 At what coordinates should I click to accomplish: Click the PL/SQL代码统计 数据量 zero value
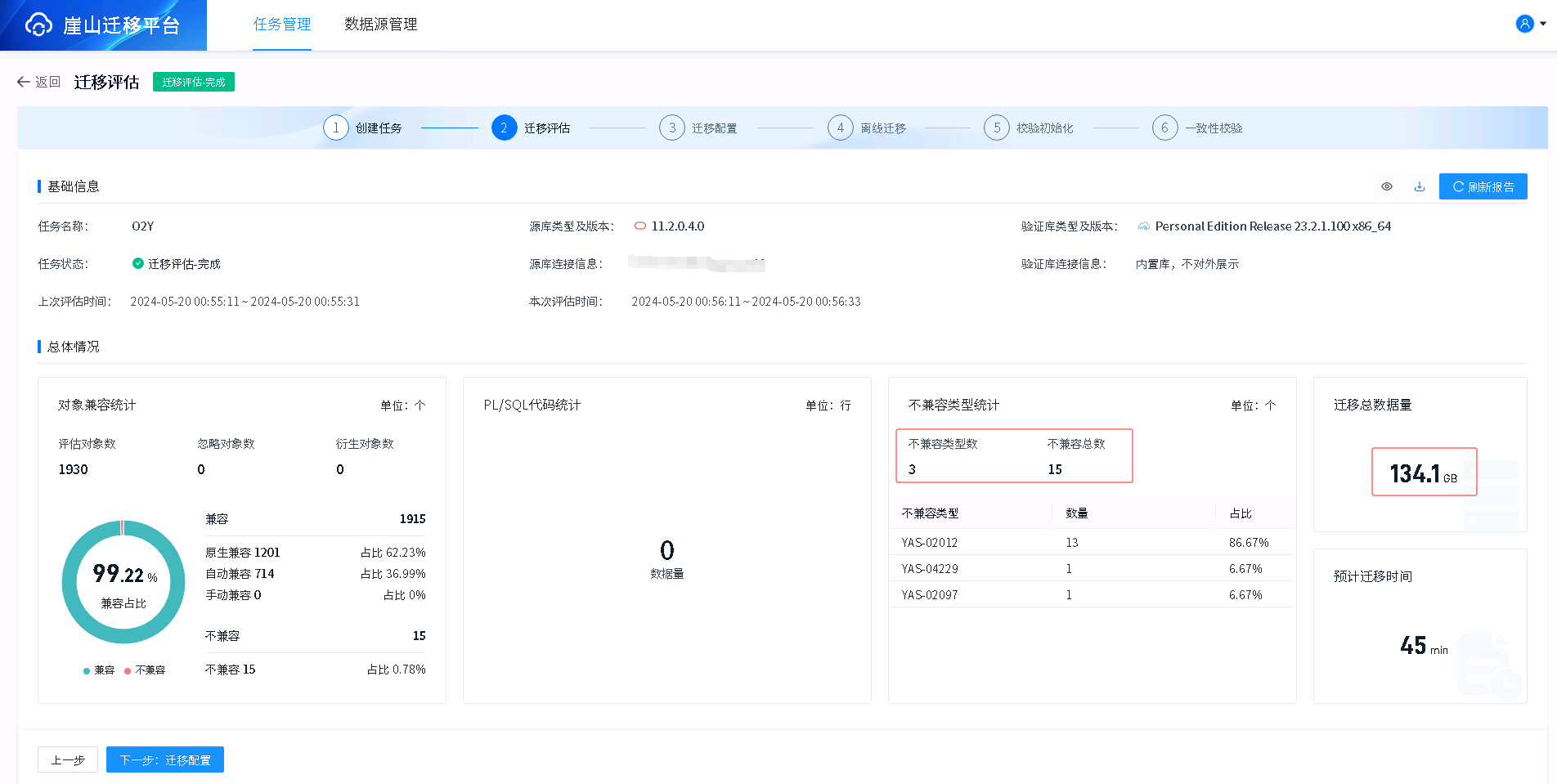click(667, 549)
